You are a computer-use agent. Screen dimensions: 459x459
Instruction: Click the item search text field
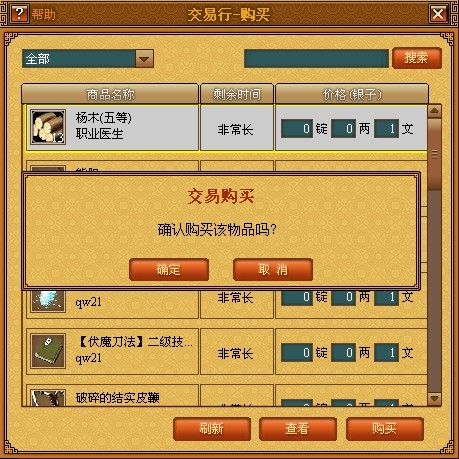pyautogui.click(x=316, y=59)
